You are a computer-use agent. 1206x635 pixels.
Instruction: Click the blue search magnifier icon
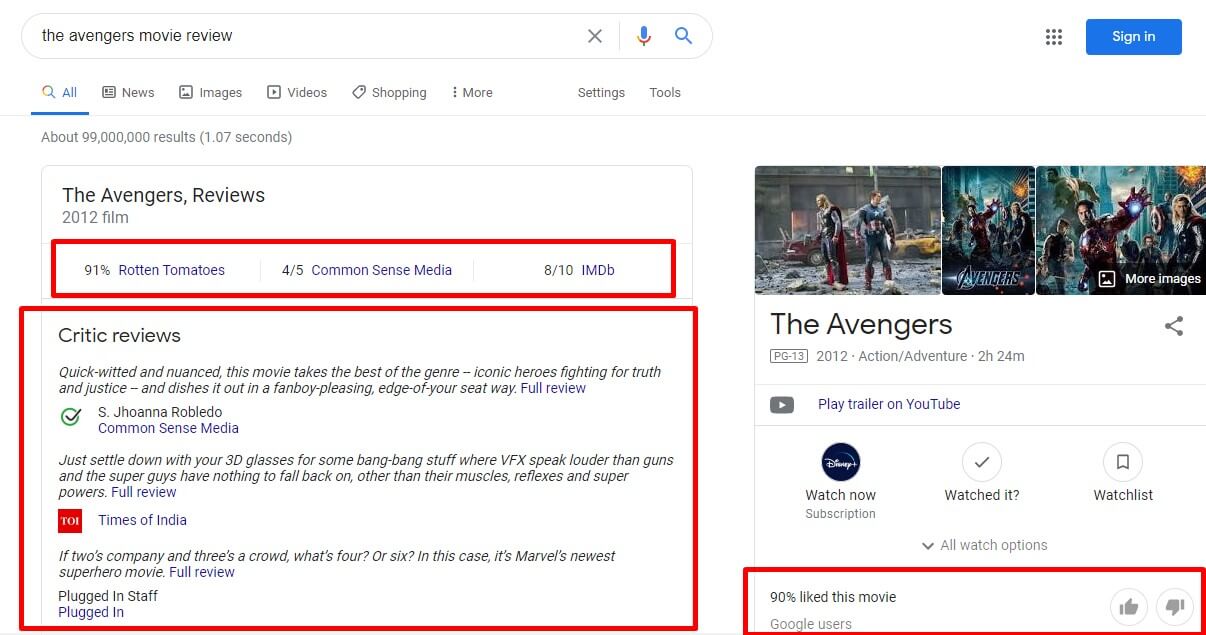684,36
